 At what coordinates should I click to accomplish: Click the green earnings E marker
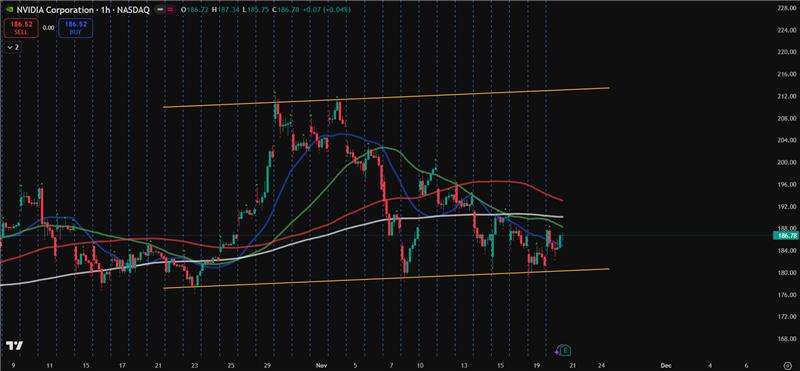click(565, 351)
